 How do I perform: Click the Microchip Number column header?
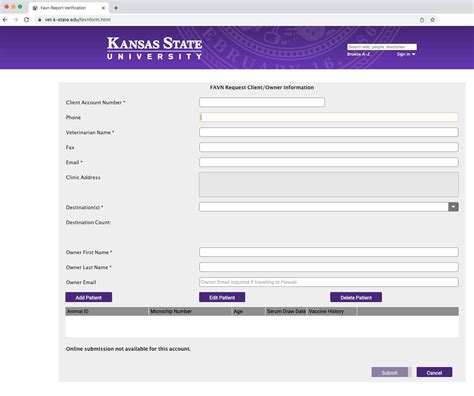(190, 311)
